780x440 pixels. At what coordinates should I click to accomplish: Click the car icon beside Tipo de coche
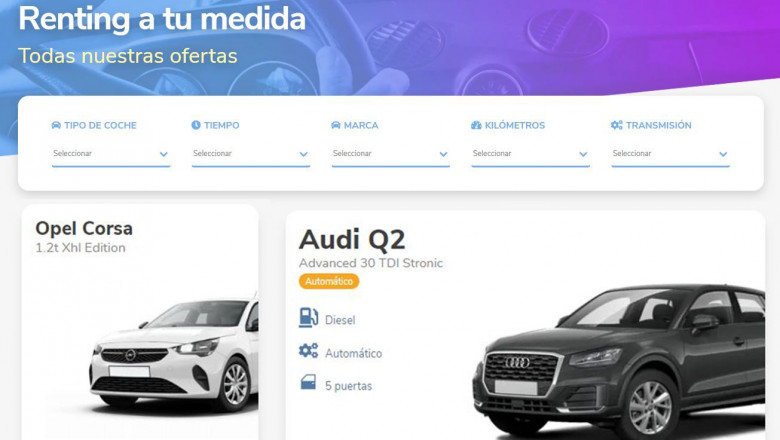coord(56,125)
